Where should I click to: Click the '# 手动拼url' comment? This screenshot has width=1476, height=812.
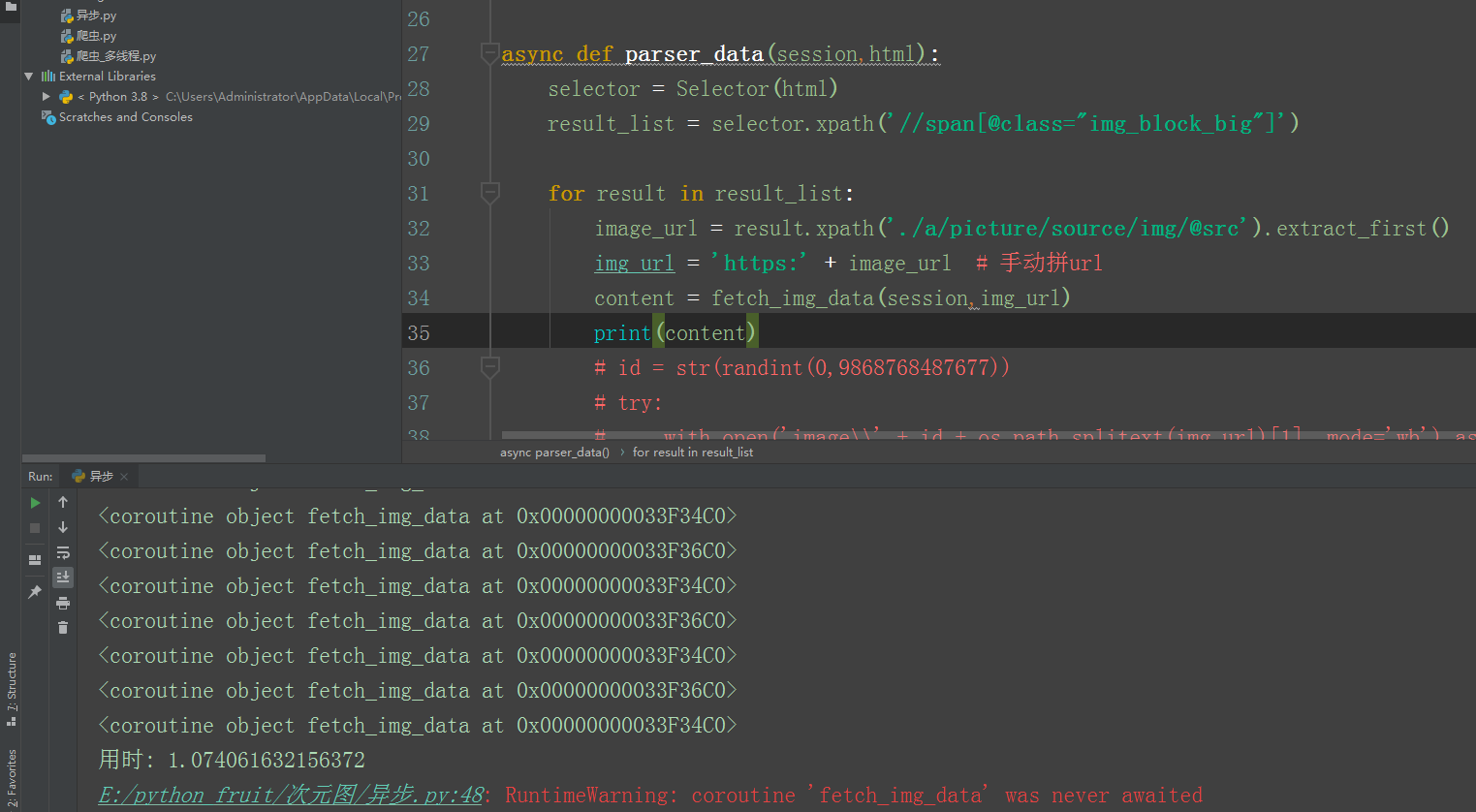pyautogui.click(x=1039, y=264)
